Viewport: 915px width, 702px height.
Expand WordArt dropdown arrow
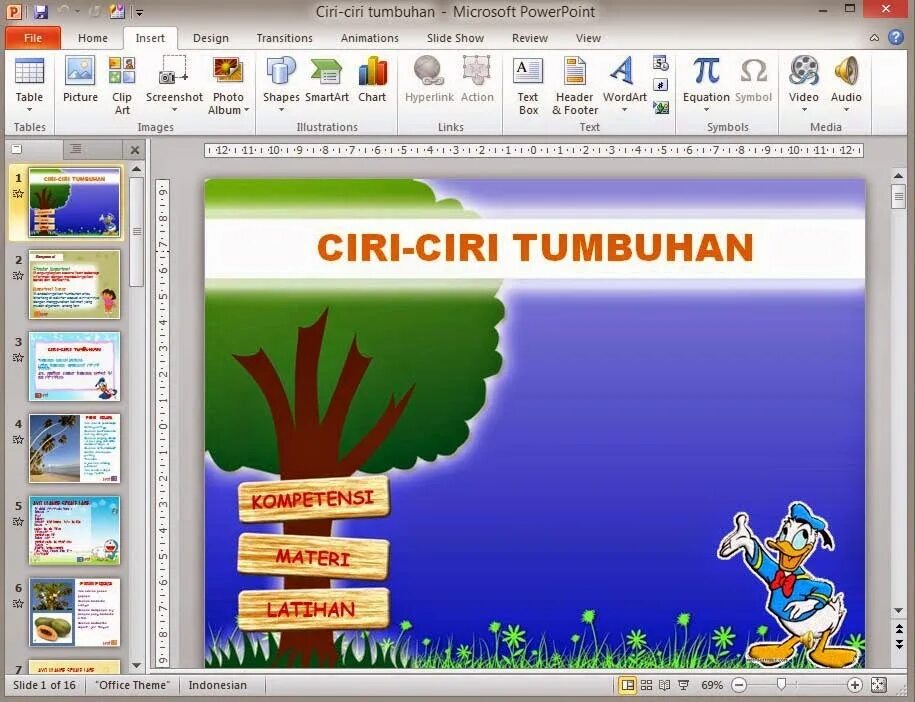624,110
